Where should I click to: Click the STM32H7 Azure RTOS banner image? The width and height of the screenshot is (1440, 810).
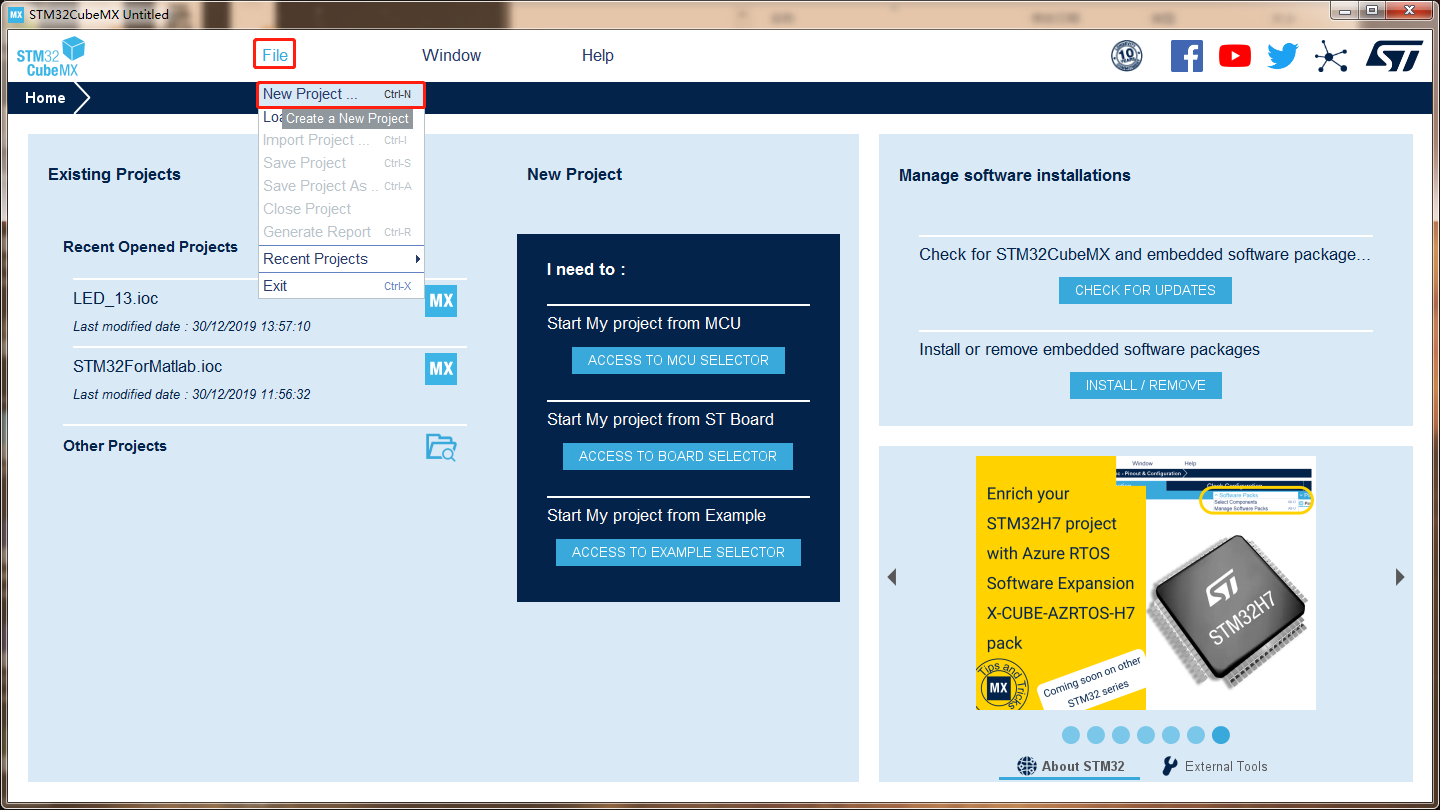point(1146,583)
